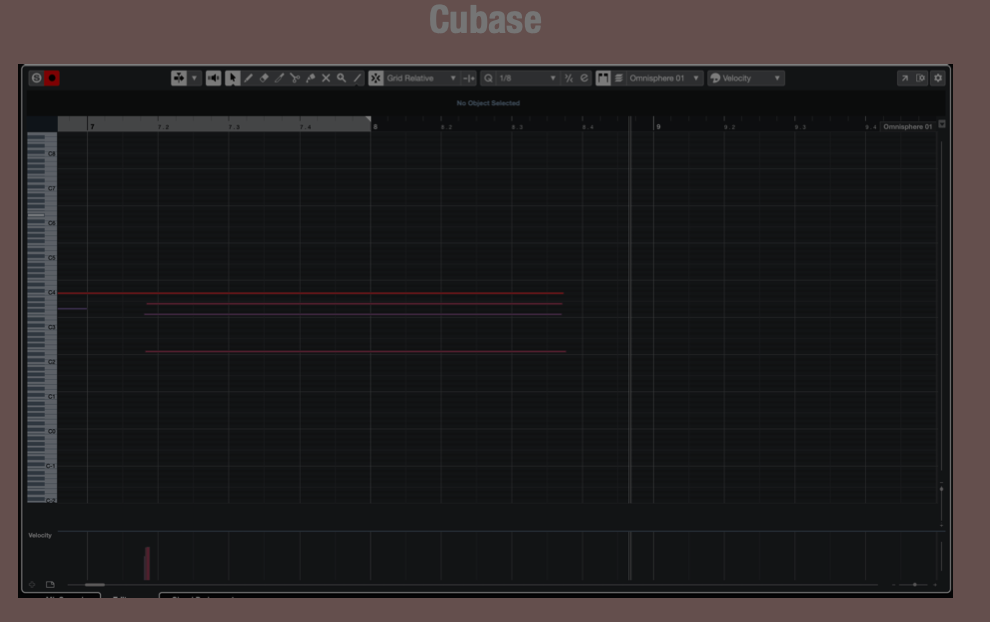Click bar 9 in the ruler
Image resolution: width=990 pixels, height=622 pixels.
658,126
